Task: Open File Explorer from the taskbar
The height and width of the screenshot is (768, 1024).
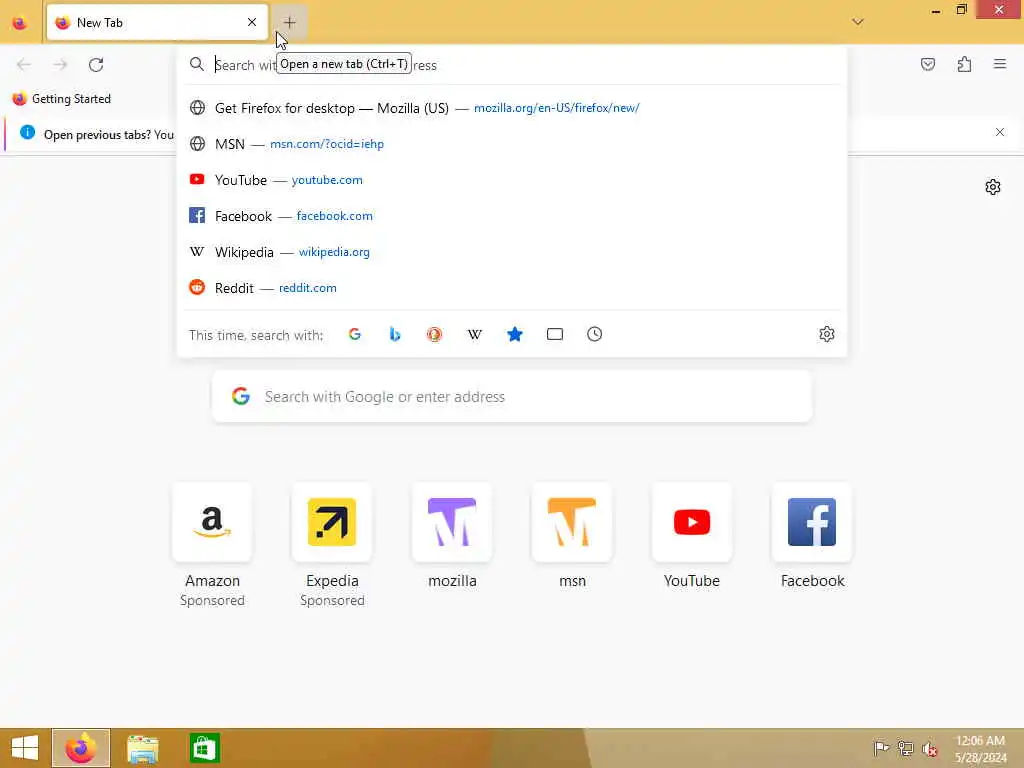Action: pos(142,748)
